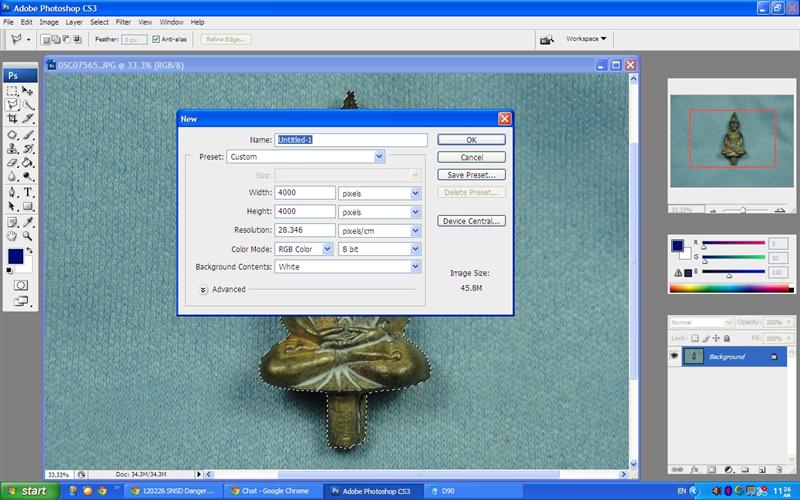Choose the Hand tool
Image resolution: width=800 pixels, height=500 pixels.
pos(12,236)
